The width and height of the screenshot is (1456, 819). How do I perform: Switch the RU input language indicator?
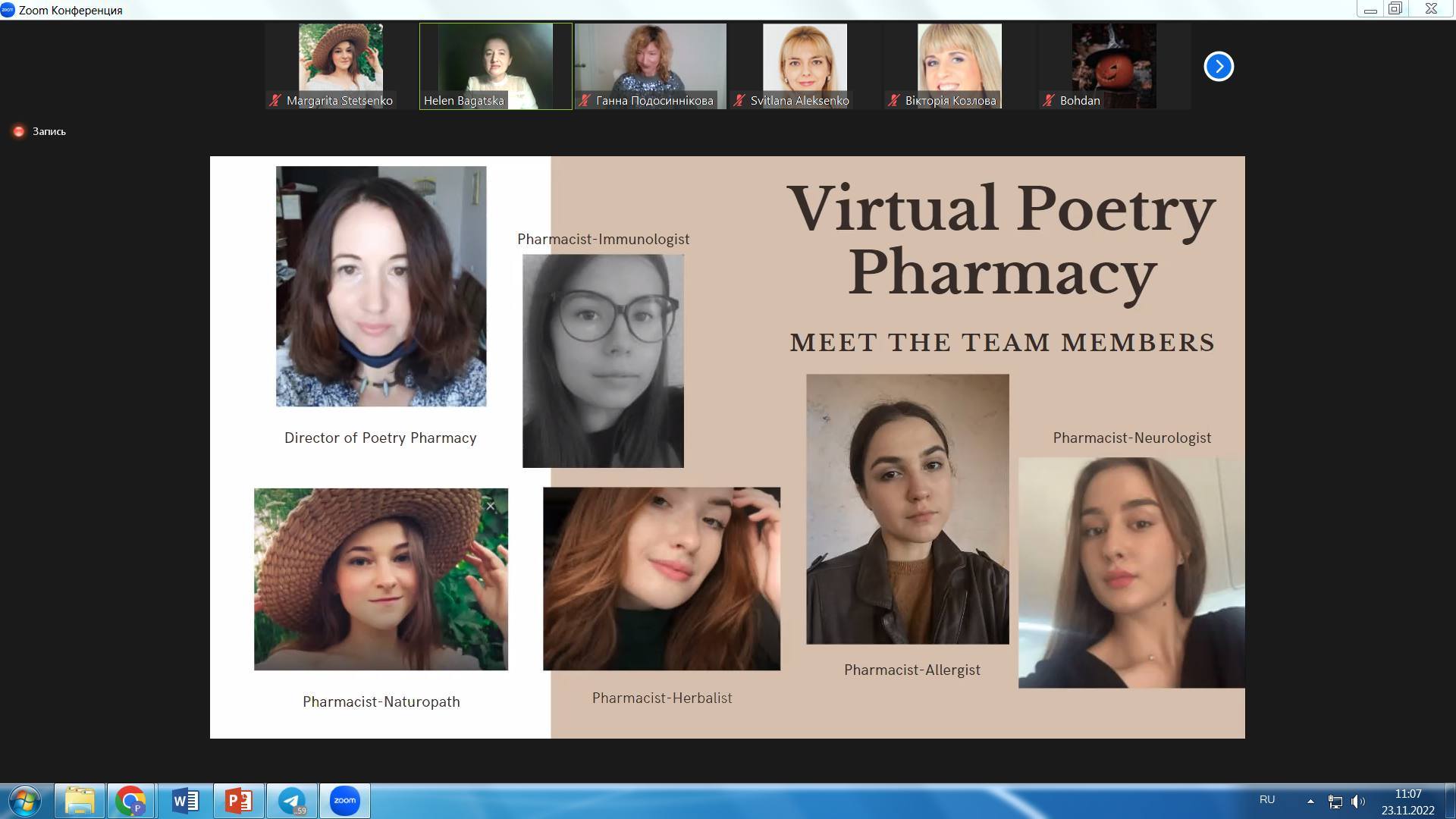click(1266, 799)
